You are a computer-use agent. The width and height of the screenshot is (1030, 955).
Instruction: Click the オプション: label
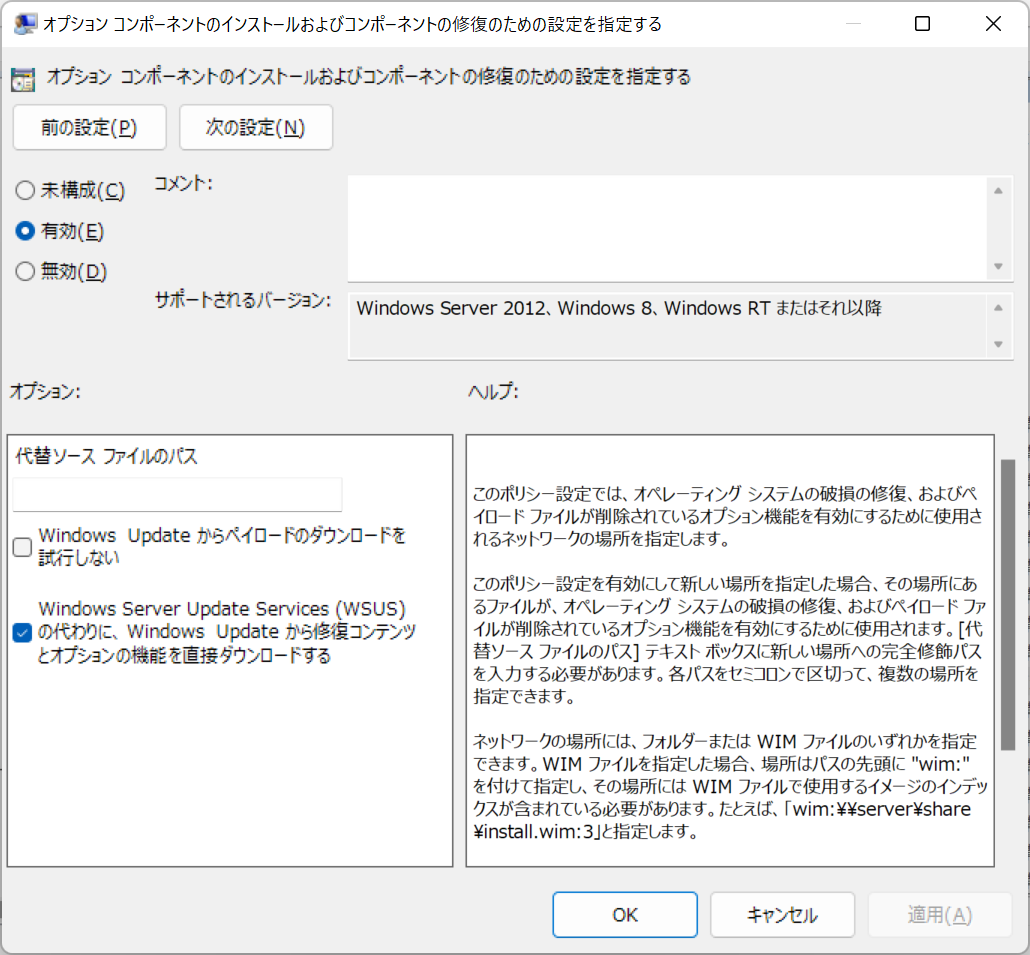[x=45, y=391]
